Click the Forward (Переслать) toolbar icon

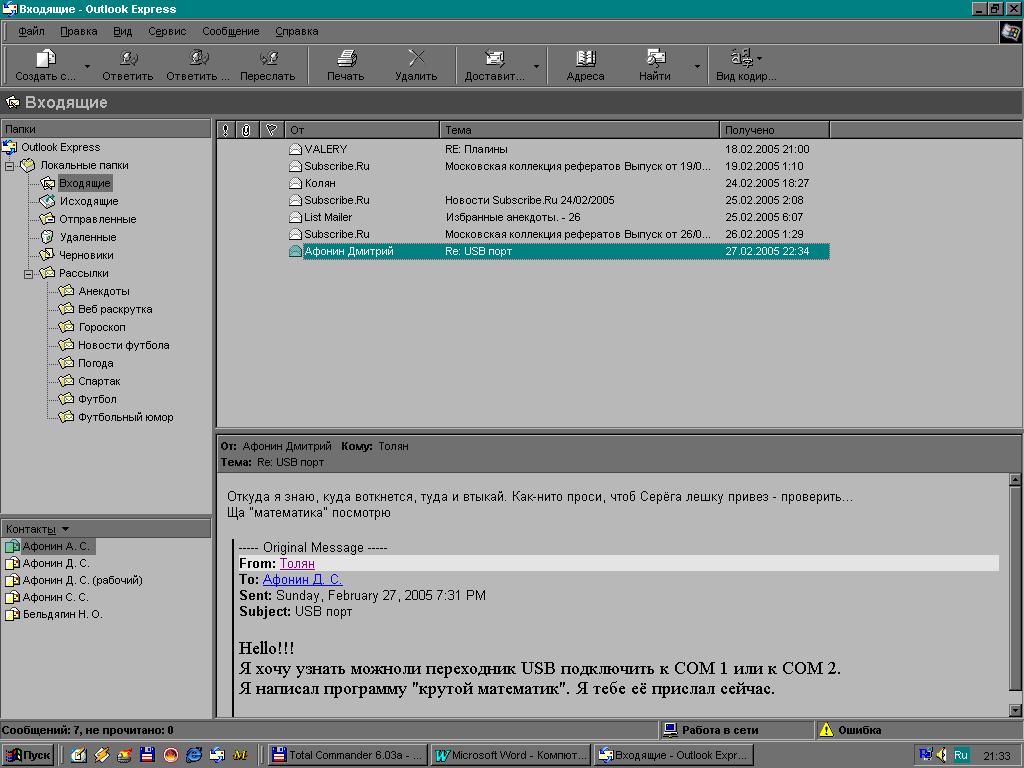[x=268, y=59]
